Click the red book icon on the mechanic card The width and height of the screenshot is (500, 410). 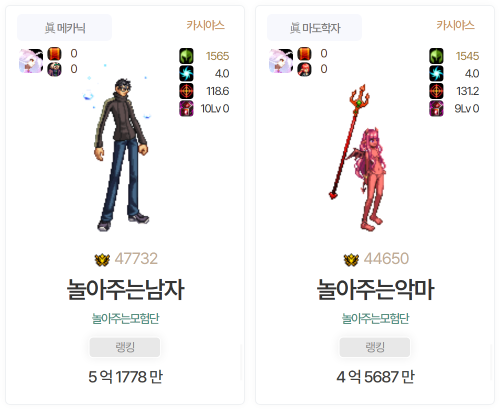click(54, 54)
